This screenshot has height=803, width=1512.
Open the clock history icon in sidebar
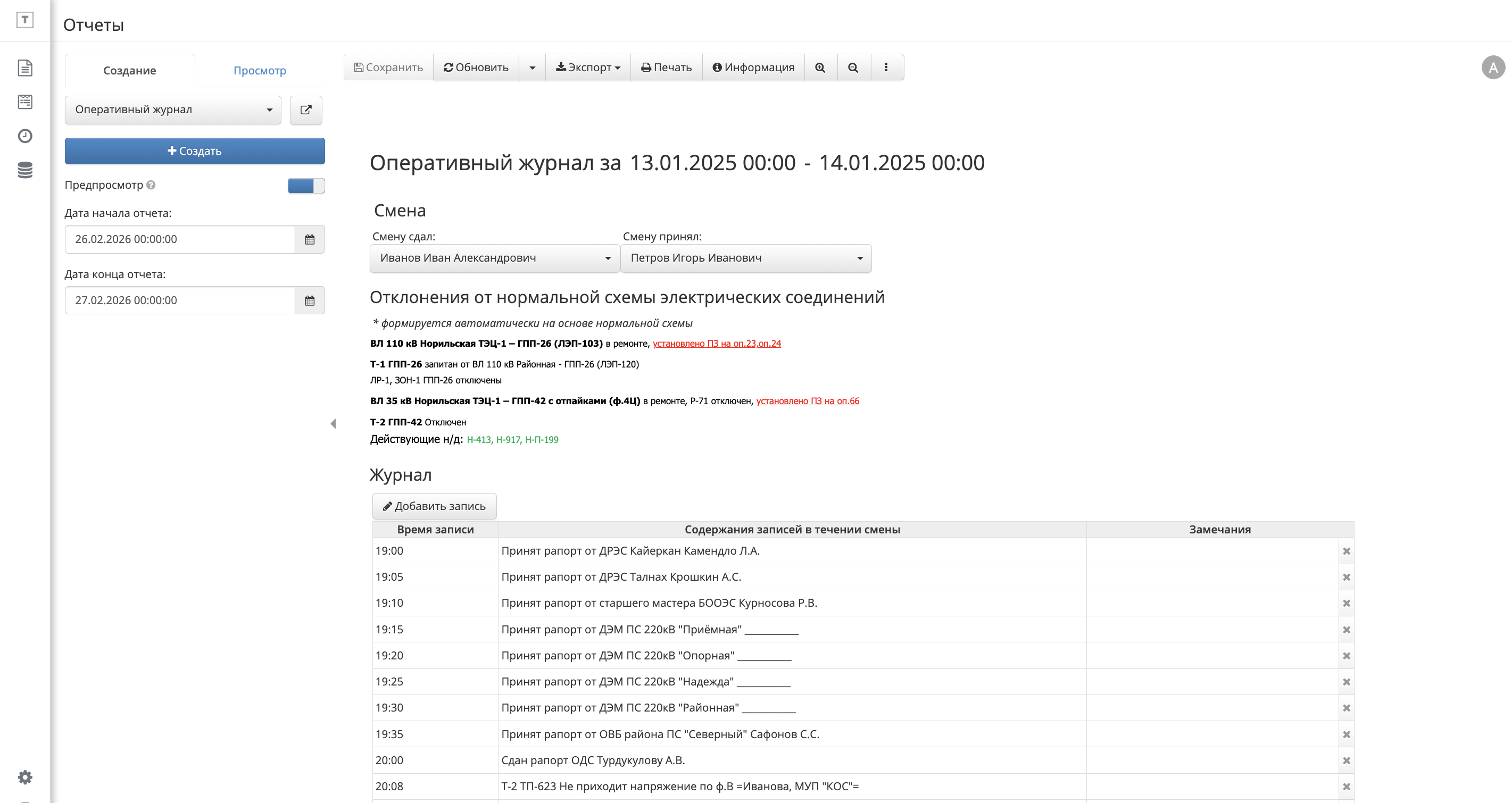(x=24, y=136)
